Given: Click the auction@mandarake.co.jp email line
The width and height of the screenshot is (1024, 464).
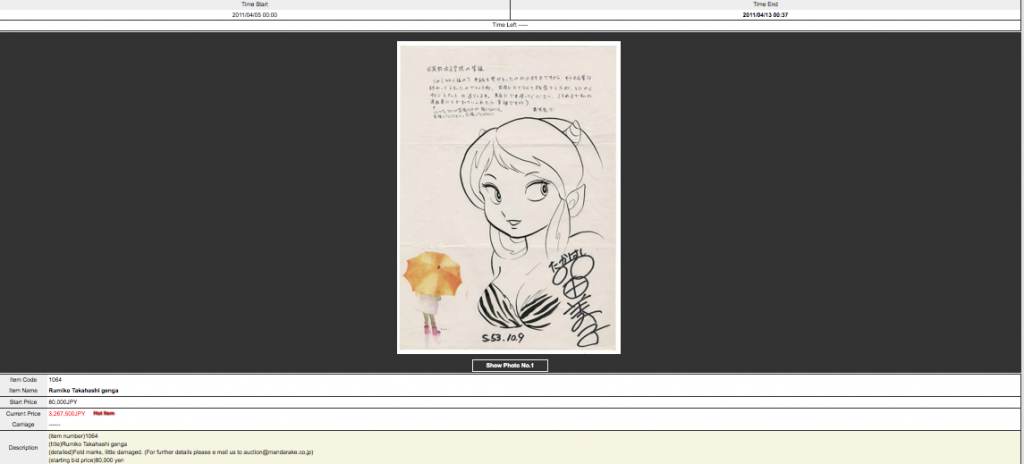Looking at the screenshot, I should click(x=182, y=452).
